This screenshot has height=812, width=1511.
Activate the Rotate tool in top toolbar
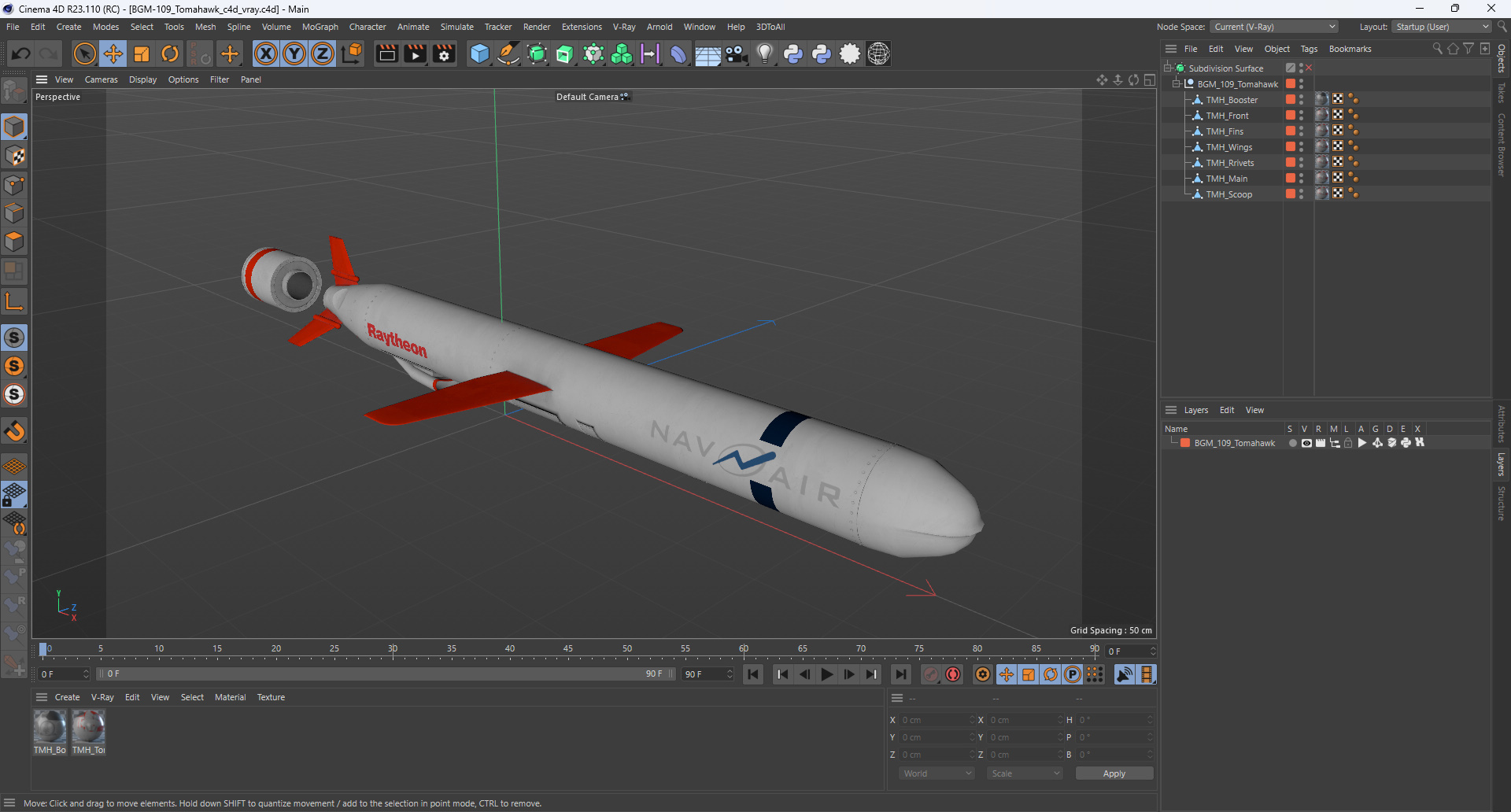tap(170, 54)
